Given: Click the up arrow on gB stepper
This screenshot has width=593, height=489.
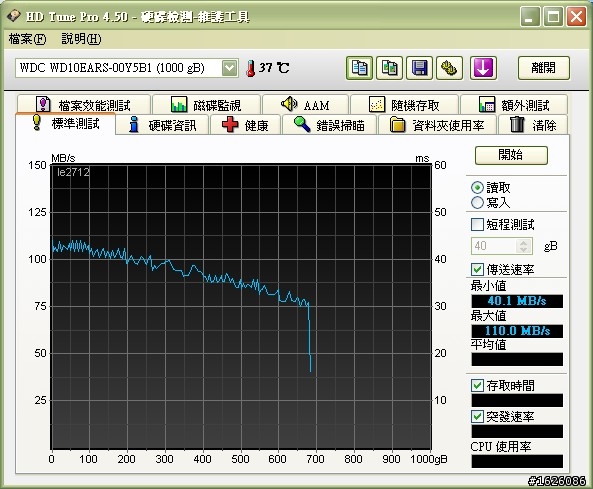Looking at the screenshot, I should pyautogui.click(x=523, y=242).
